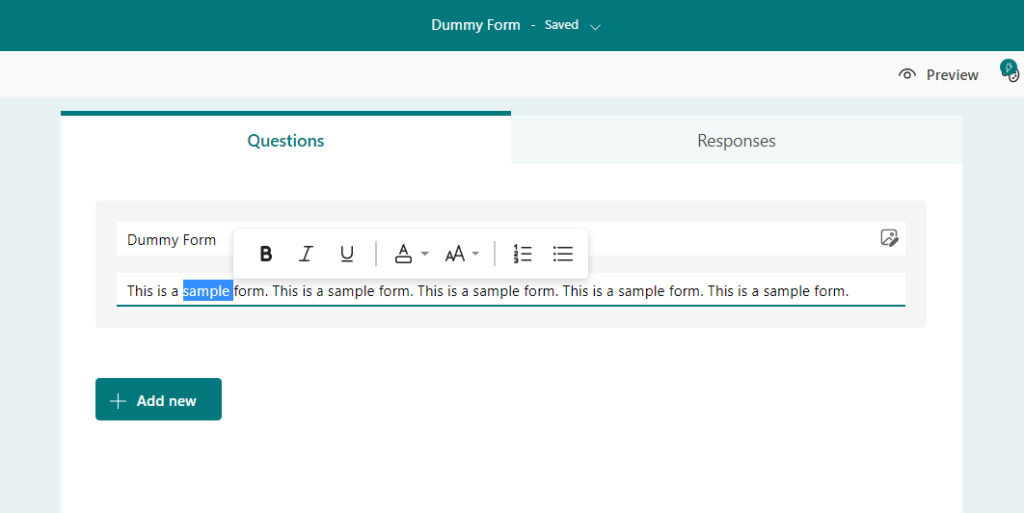
Task: Select the Questions tab
Action: [x=285, y=140]
